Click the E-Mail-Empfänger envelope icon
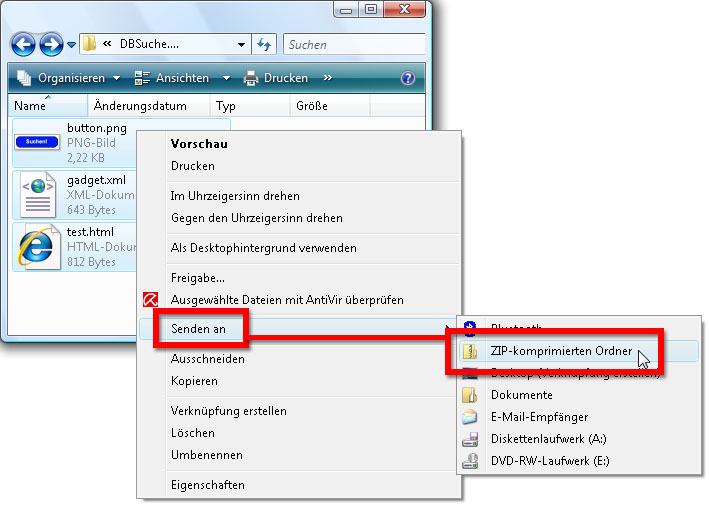The image size is (709, 506). pyautogui.click(x=470, y=417)
